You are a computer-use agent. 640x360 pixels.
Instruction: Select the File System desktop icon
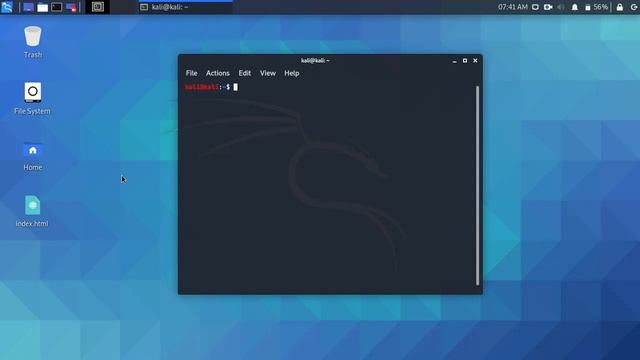click(x=32, y=98)
